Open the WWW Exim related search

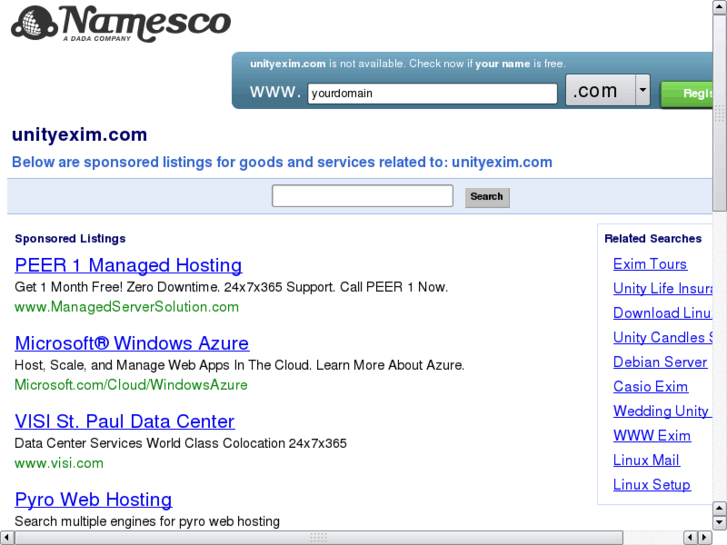[652, 435]
